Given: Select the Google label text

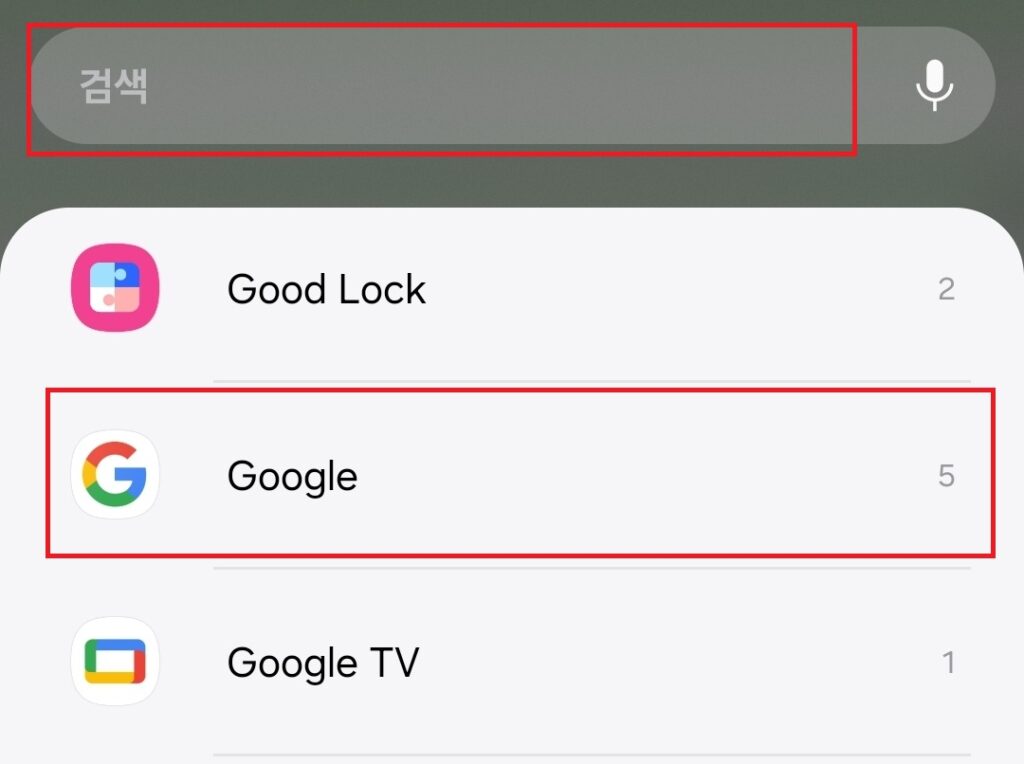Looking at the screenshot, I should click(x=293, y=477).
